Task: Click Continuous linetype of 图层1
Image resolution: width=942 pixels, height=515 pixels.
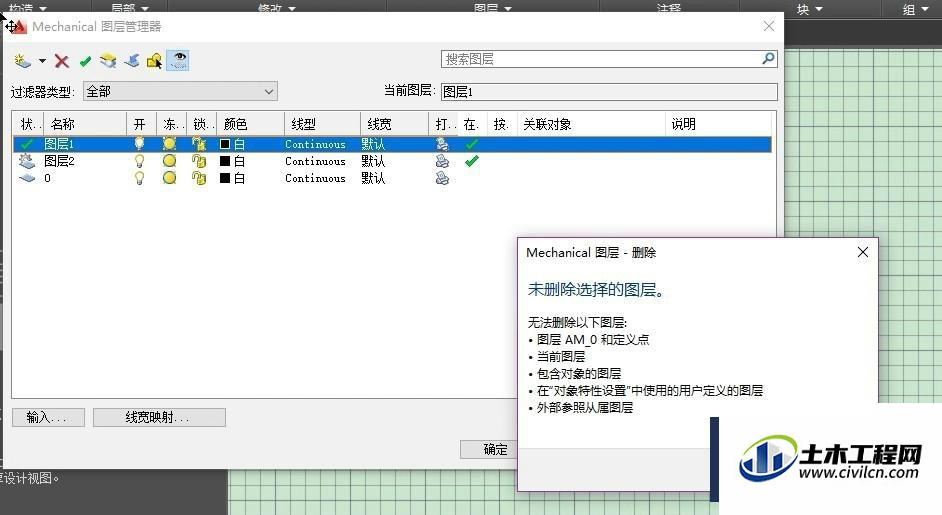Action: (x=315, y=144)
